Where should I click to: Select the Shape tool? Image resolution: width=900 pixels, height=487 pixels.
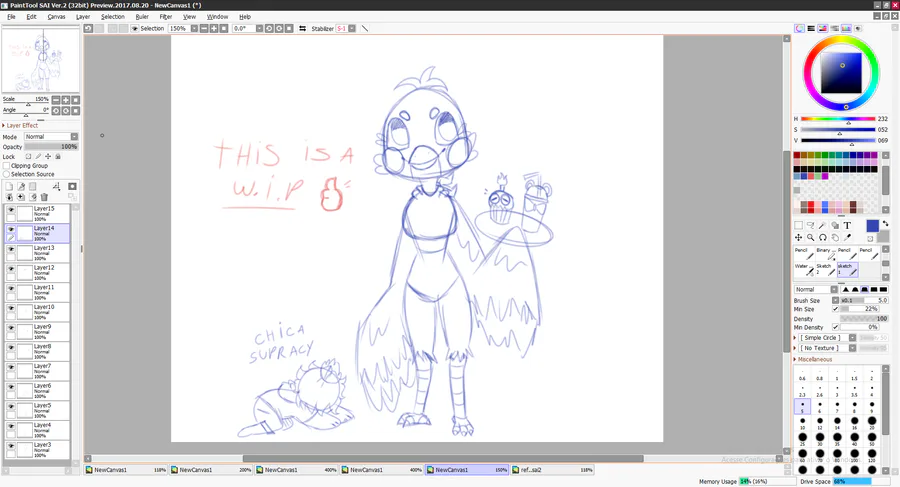click(835, 226)
